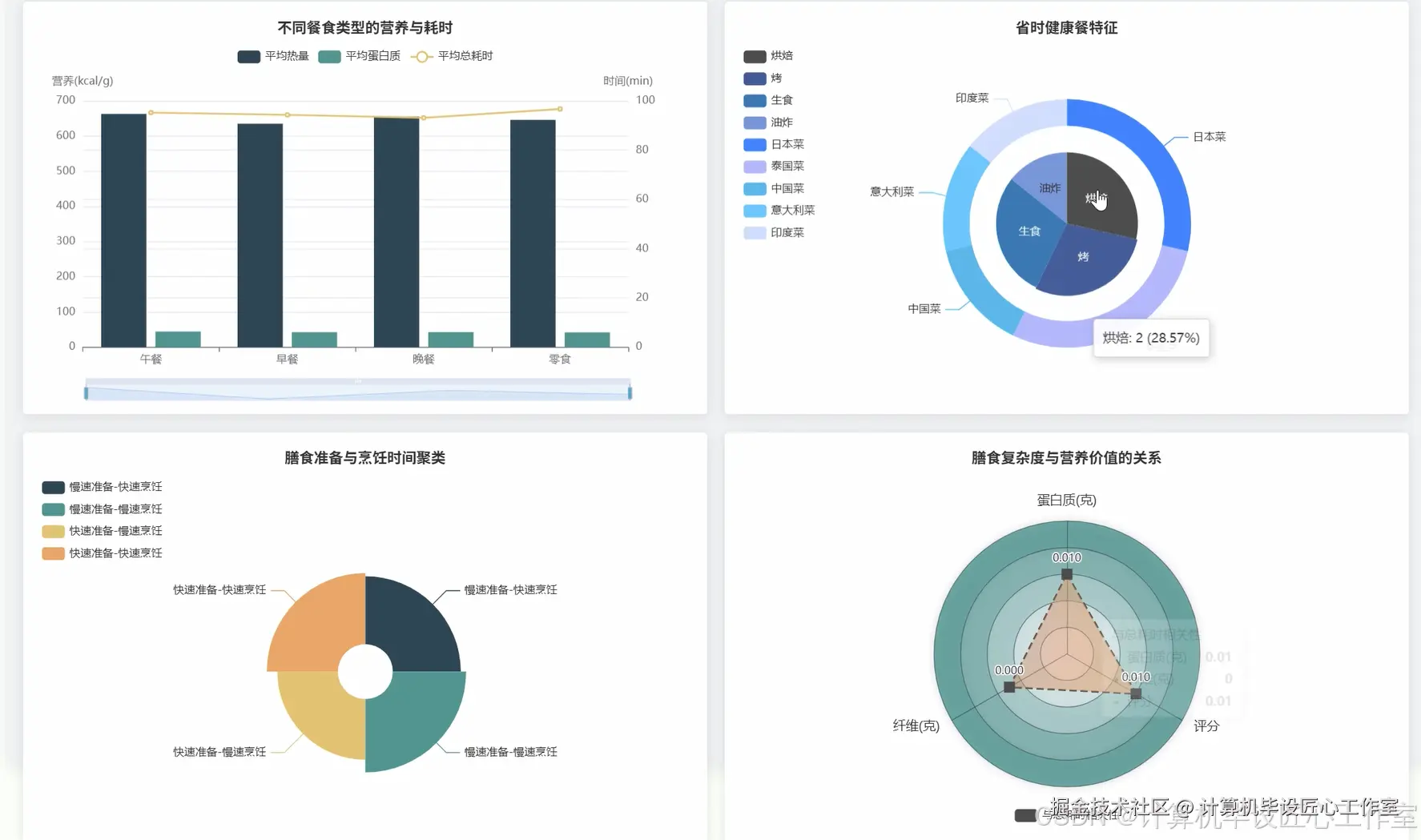Viewport: 1421px width, 840px height.
Task: Toggle the 日本菜 legend item
Action: [x=754, y=144]
